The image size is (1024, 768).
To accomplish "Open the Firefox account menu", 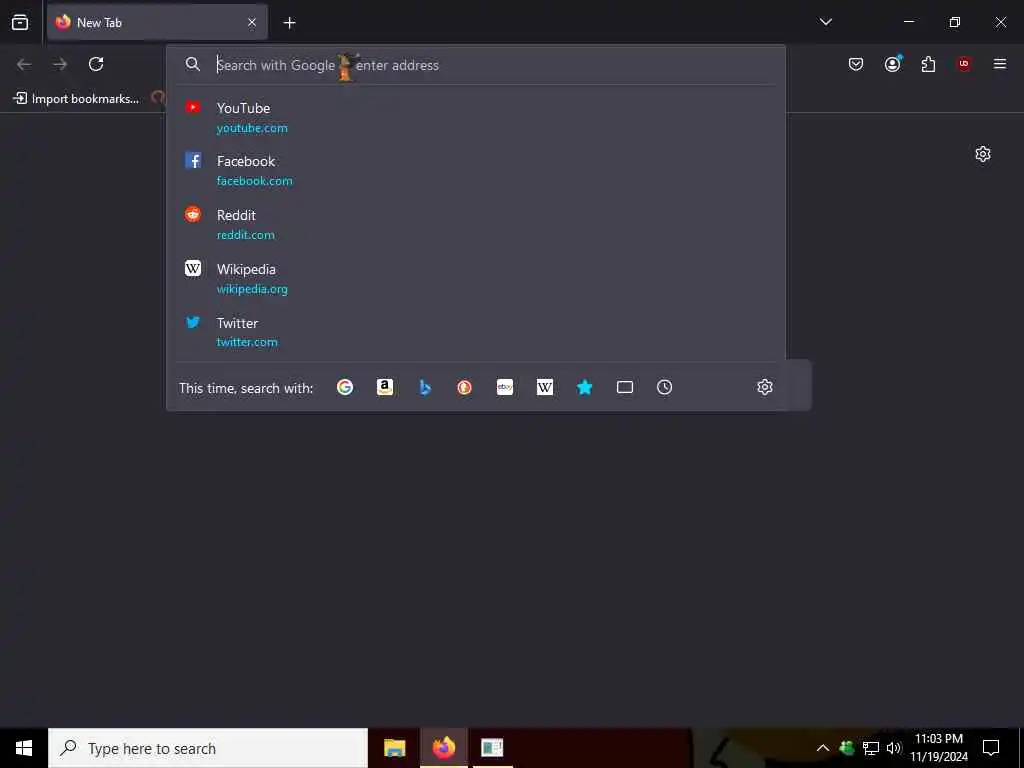I will (892, 64).
